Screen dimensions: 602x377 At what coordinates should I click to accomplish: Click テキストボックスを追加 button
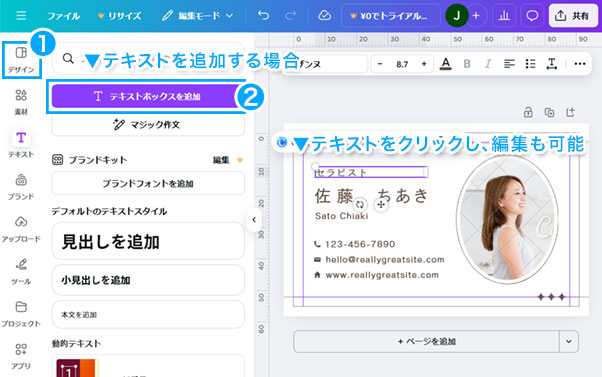click(148, 96)
